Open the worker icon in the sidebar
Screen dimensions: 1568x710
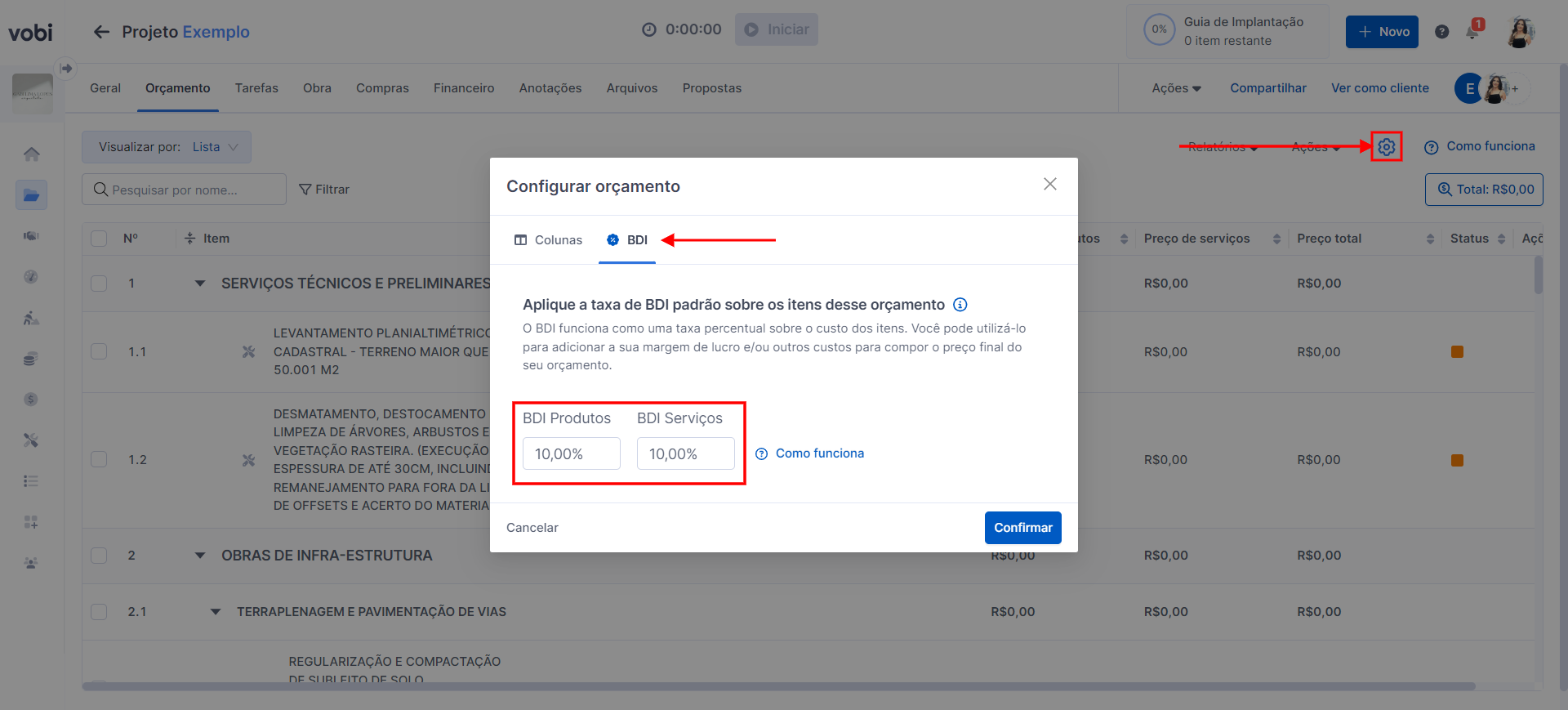[31, 318]
